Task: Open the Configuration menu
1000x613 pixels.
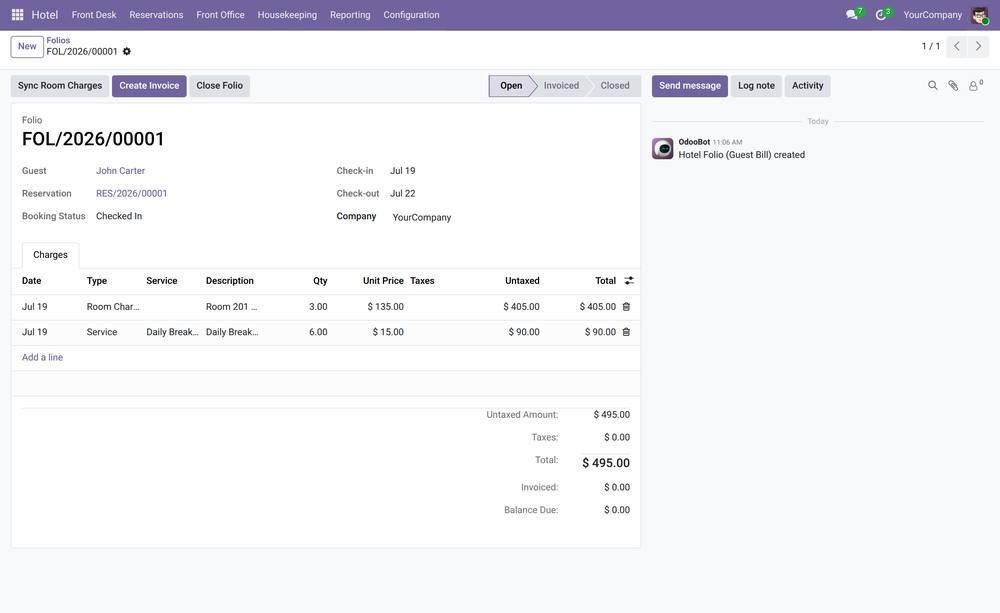Action: click(x=411, y=15)
